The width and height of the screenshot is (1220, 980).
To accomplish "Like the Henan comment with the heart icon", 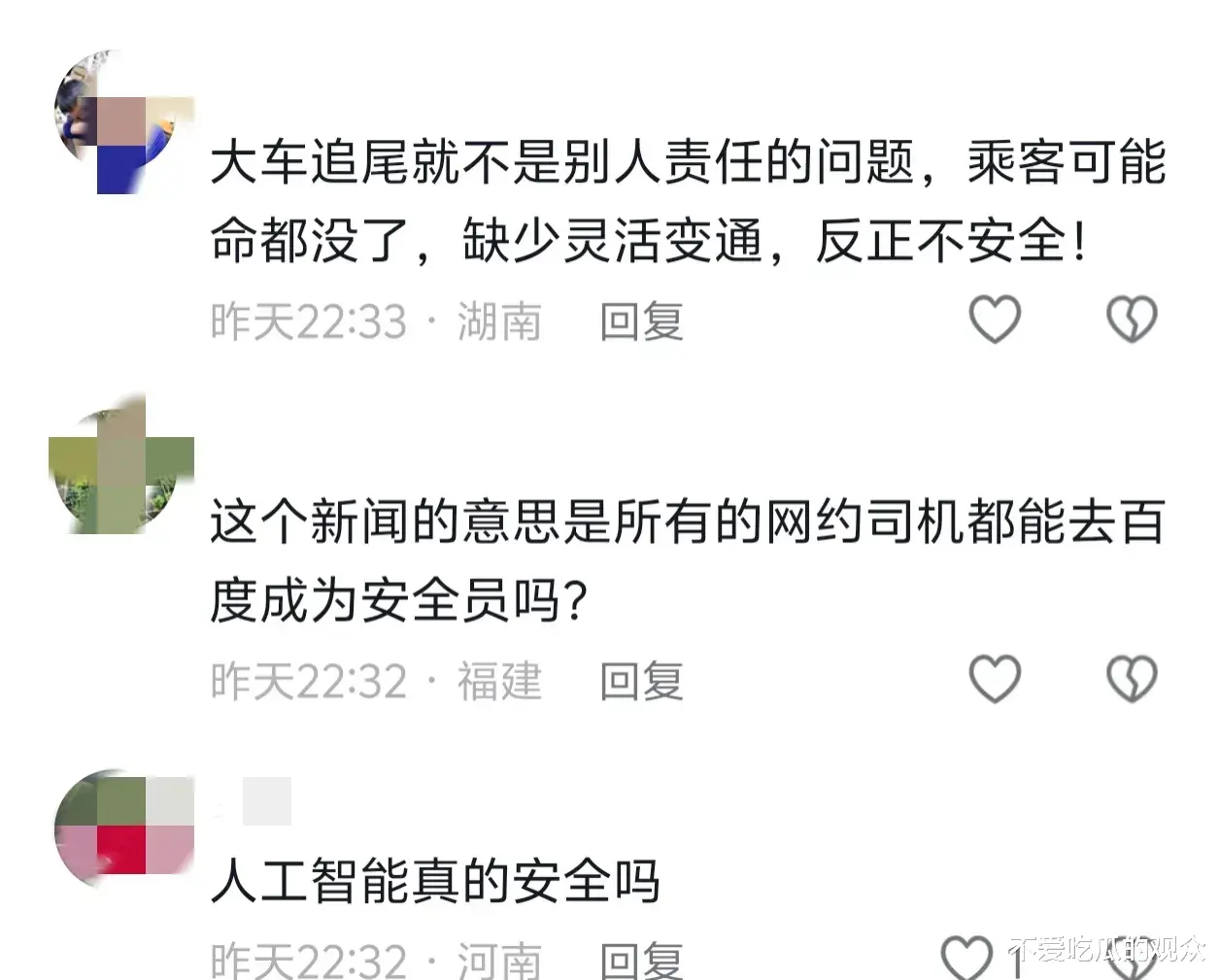I will click(x=968, y=958).
